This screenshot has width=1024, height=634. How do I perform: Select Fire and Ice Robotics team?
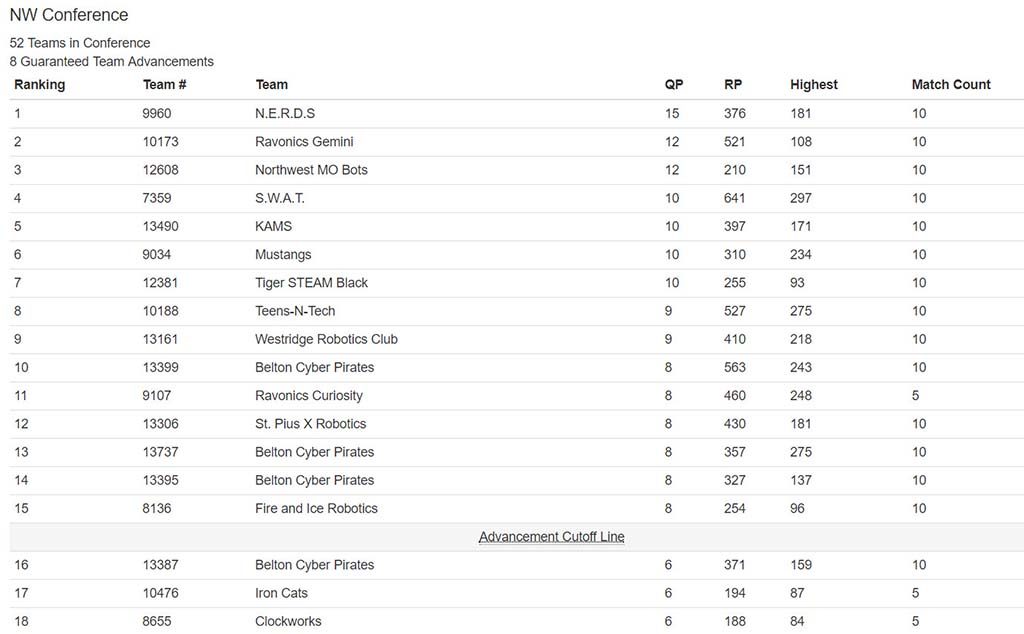point(316,509)
